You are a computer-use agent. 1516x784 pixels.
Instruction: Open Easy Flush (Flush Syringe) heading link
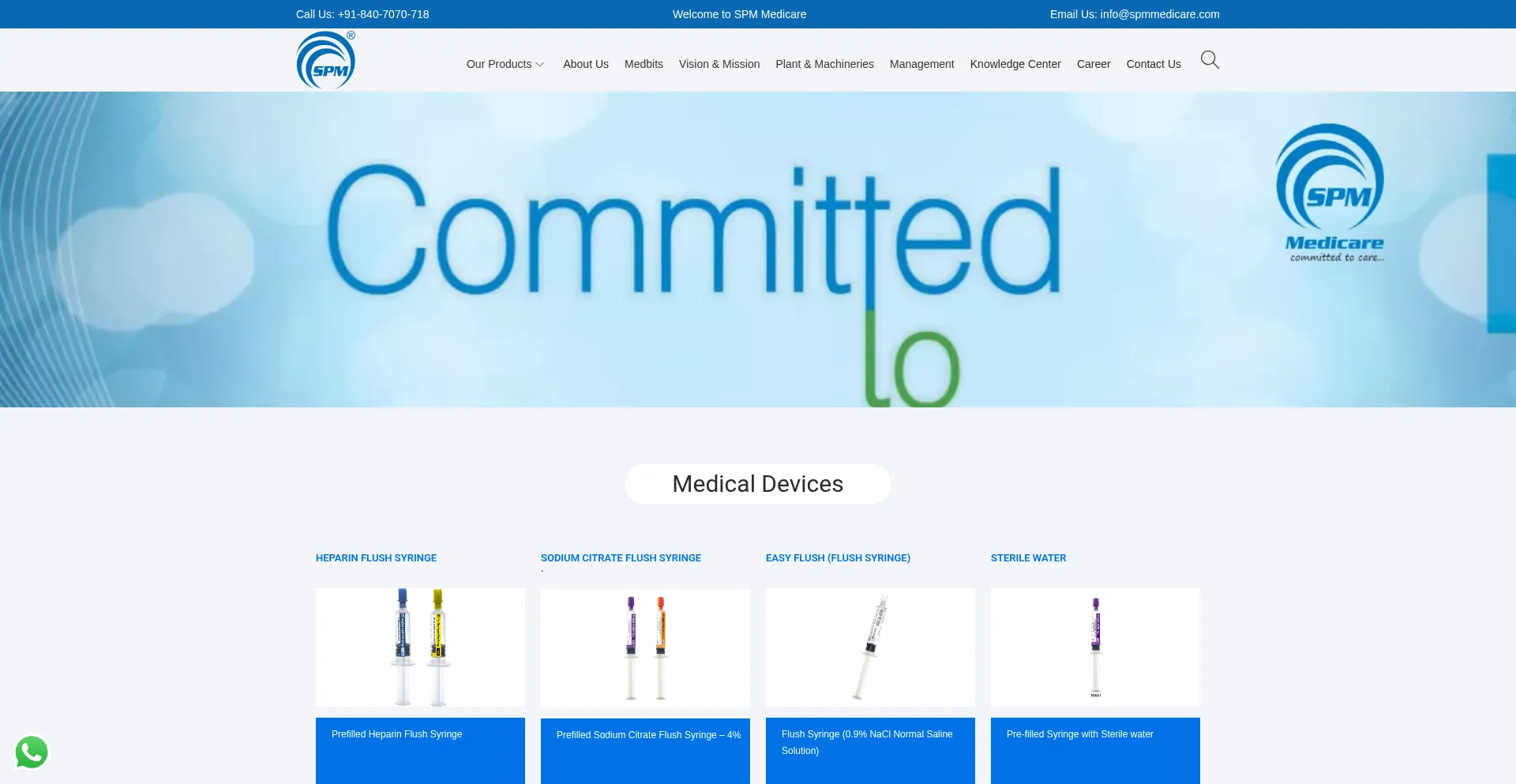pyautogui.click(x=838, y=558)
